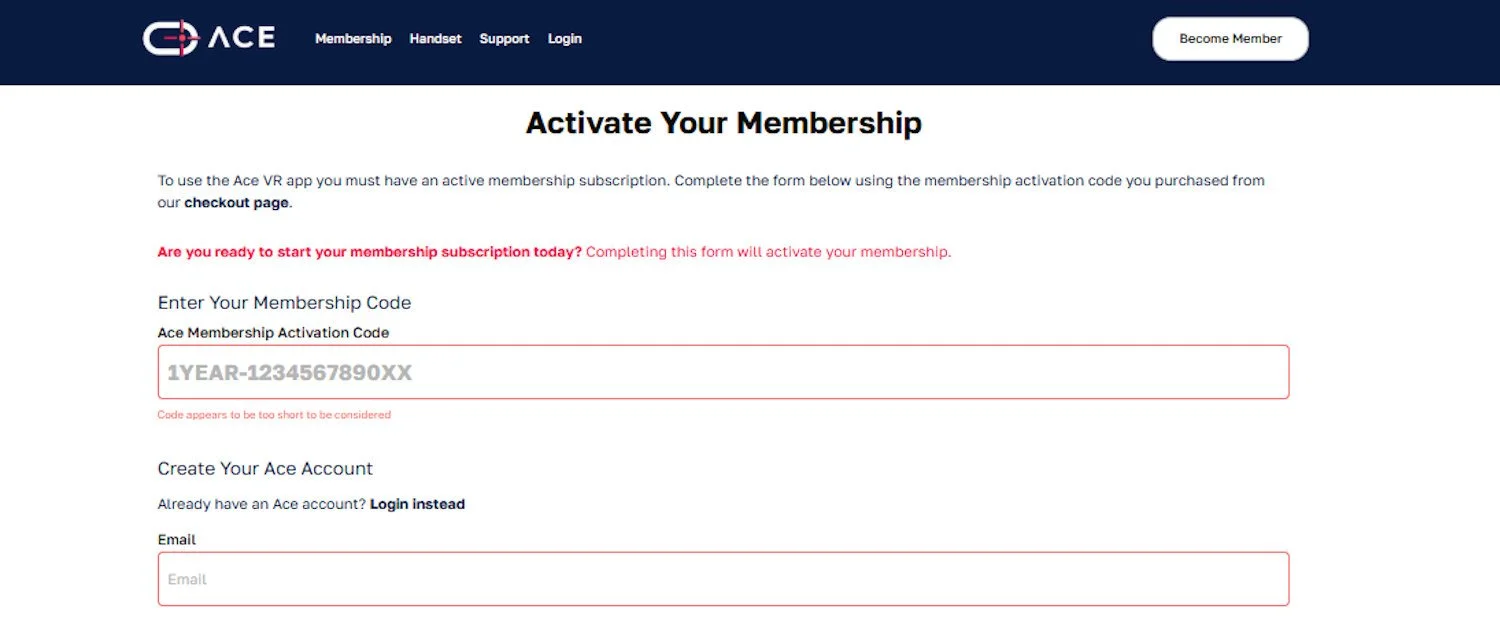Click the Already have an Ace account text
Screen dimensions: 1500x626
(x=262, y=504)
